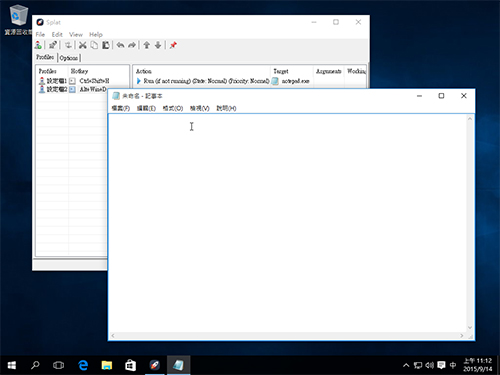Click the Paste clipboard icon in Splat toolbar
Viewport: 500px width, 375px height.
(106, 45)
